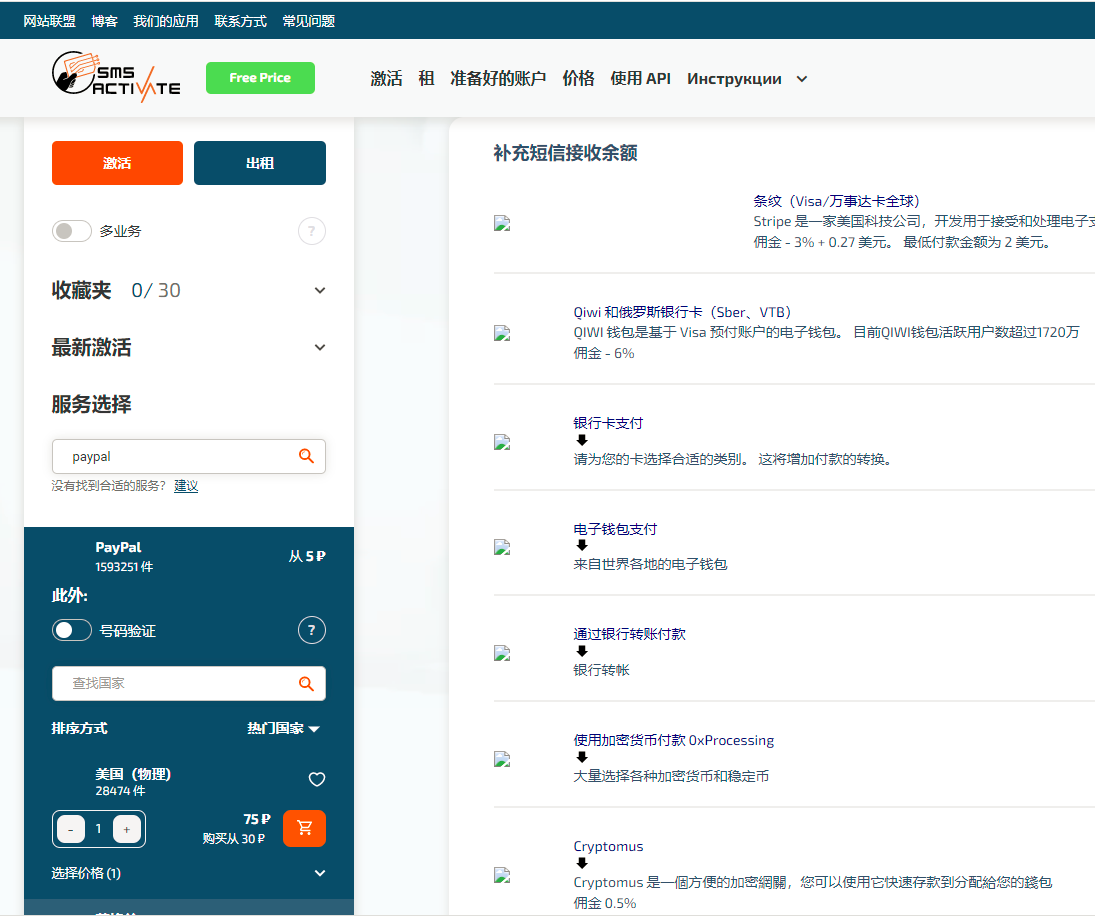Turn on the 号码验证 toggle
Image resolution: width=1095 pixels, height=916 pixels.
tap(72, 630)
